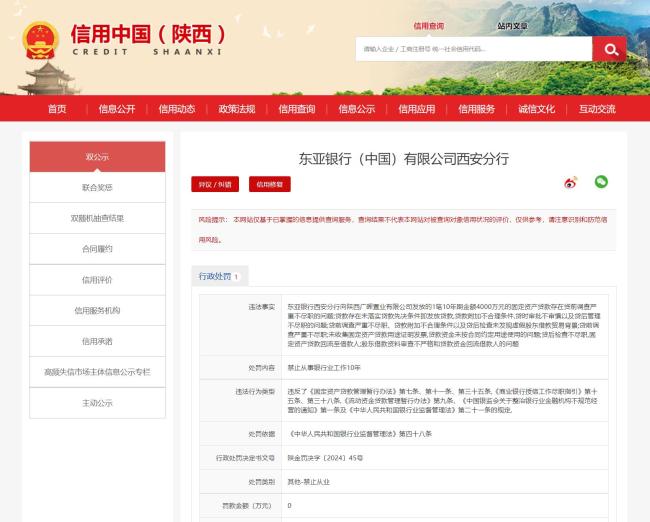Image resolution: width=650 pixels, height=522 pixels.
Task: Select the 站内文章 search tab
Action: click(512, 26)
